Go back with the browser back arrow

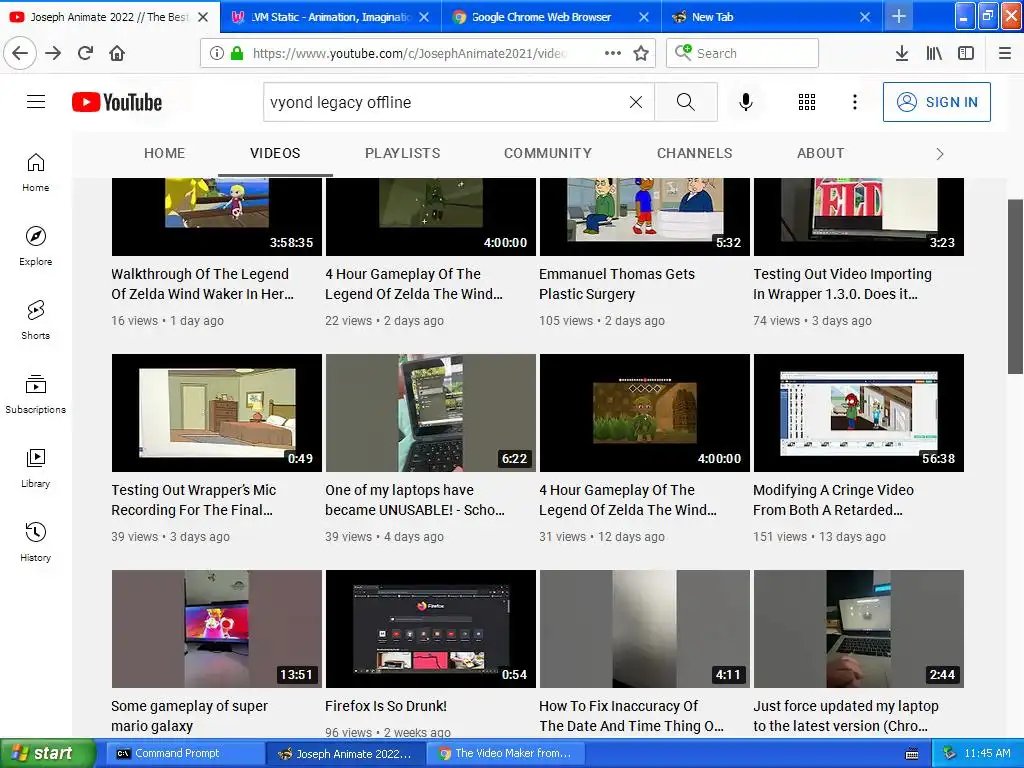(x=20, y=53)
